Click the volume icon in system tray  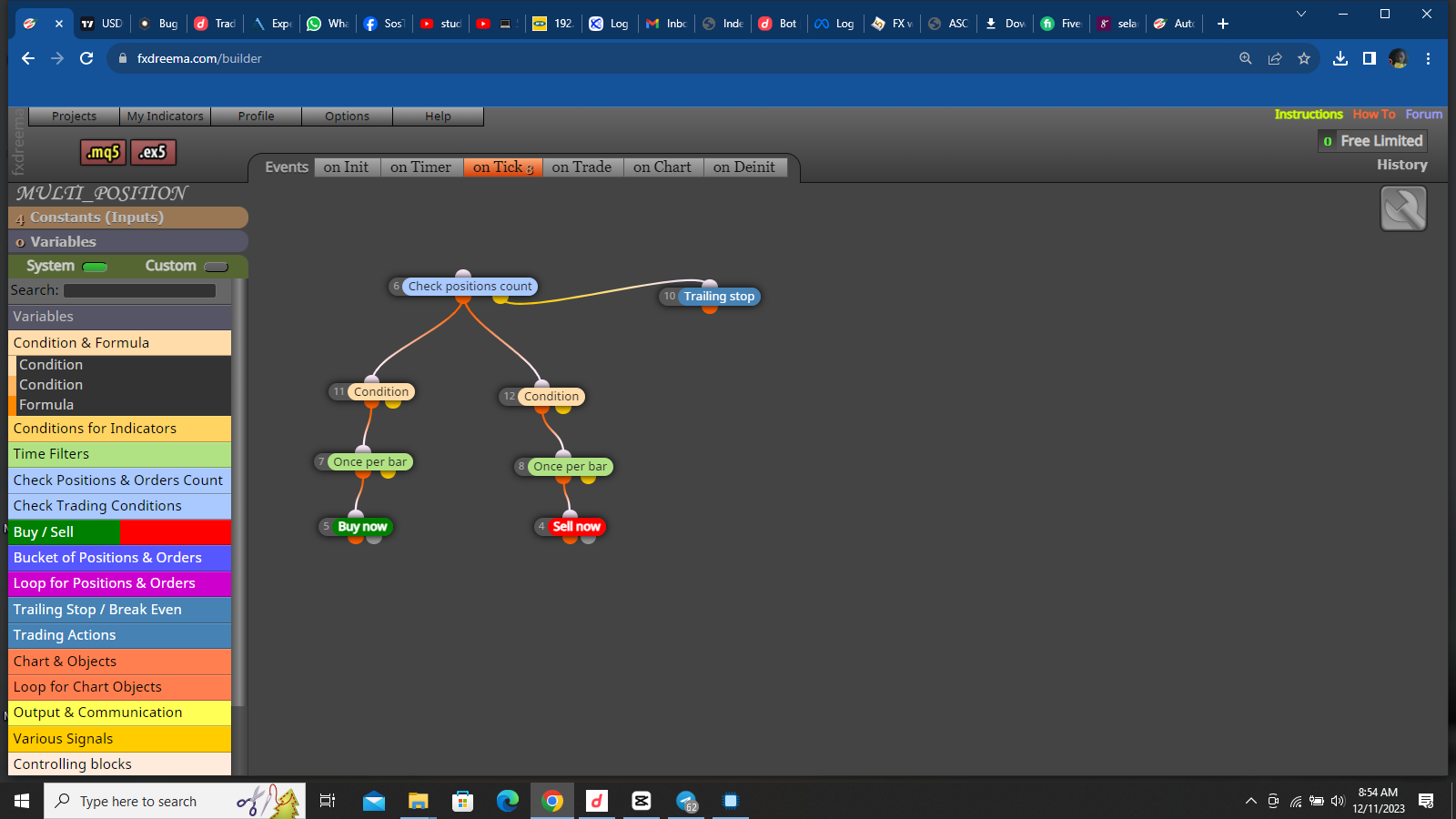click(1338, 801)
